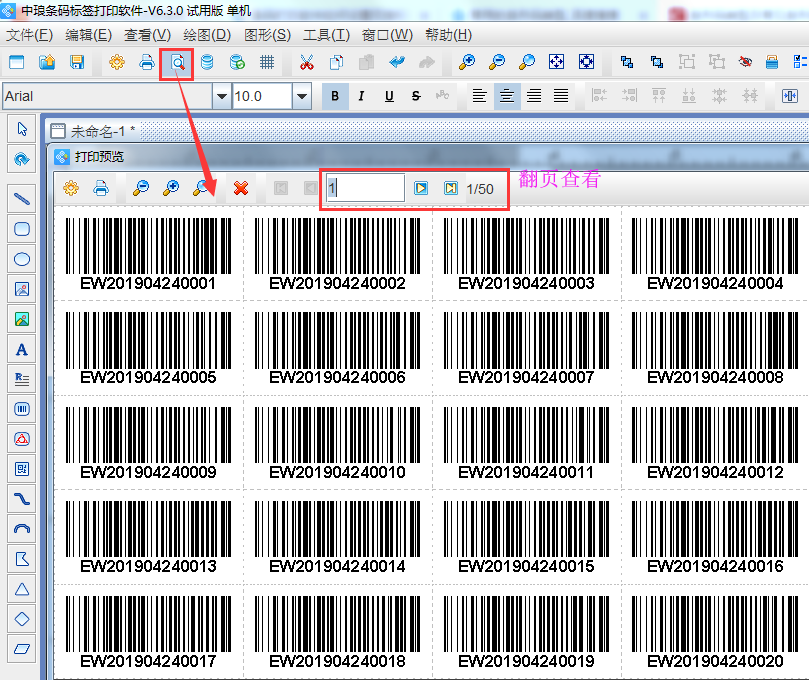Jump to last page in preview
Image resolution: width=809 pixels, height=680 pixels.
[x=451, y=188]
